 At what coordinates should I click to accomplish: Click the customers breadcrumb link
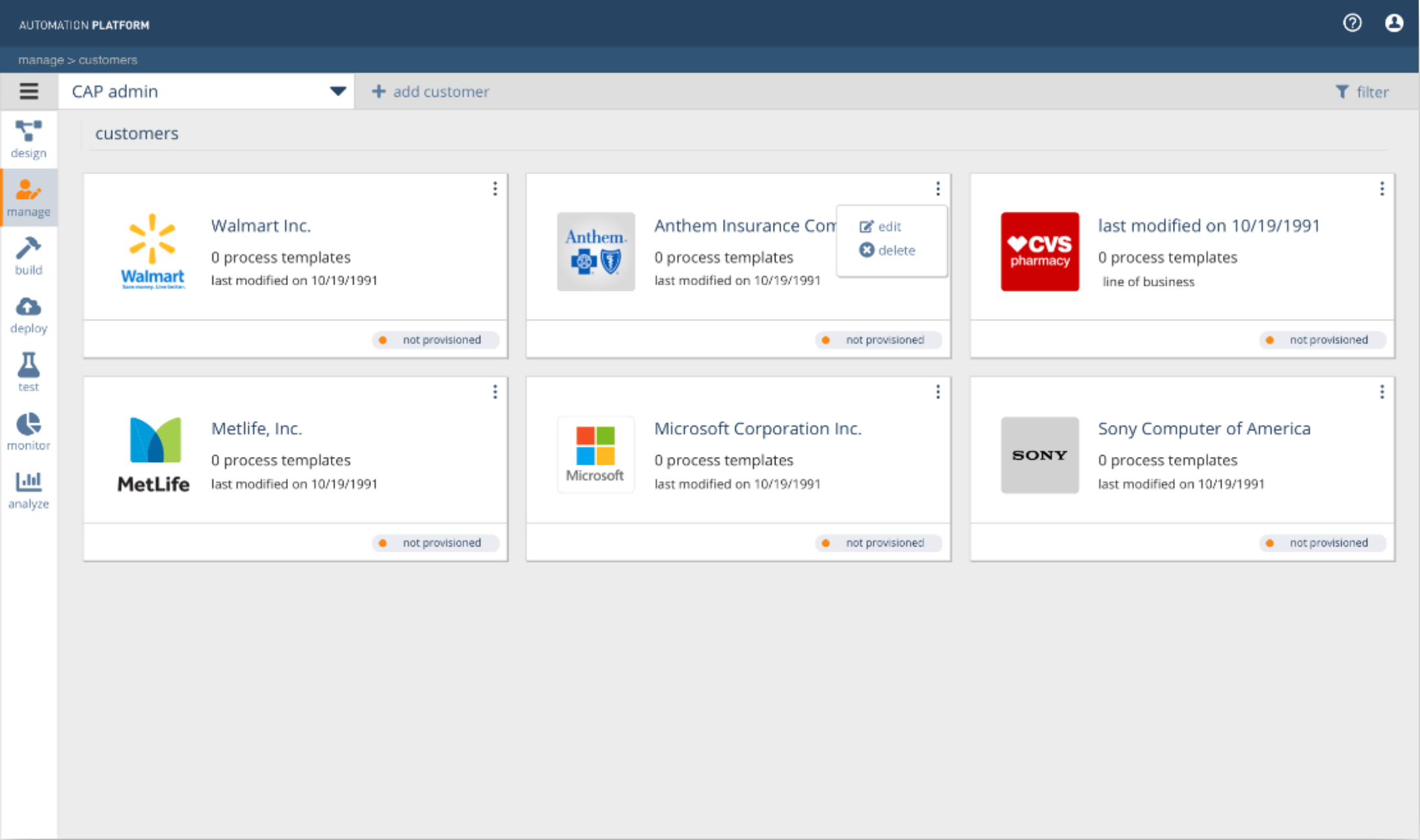click(108, 60)
